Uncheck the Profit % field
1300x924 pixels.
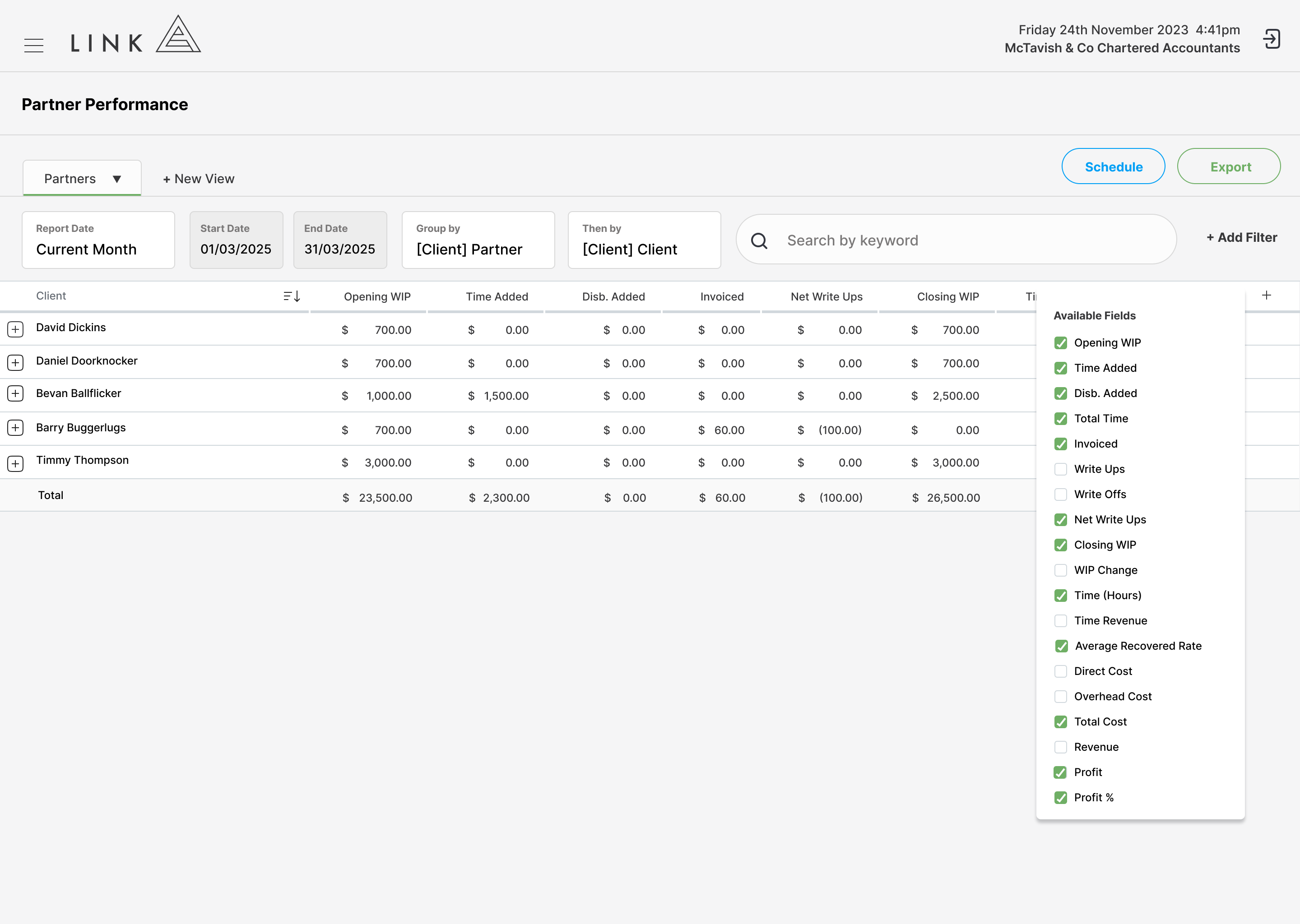click(1060, 798)
